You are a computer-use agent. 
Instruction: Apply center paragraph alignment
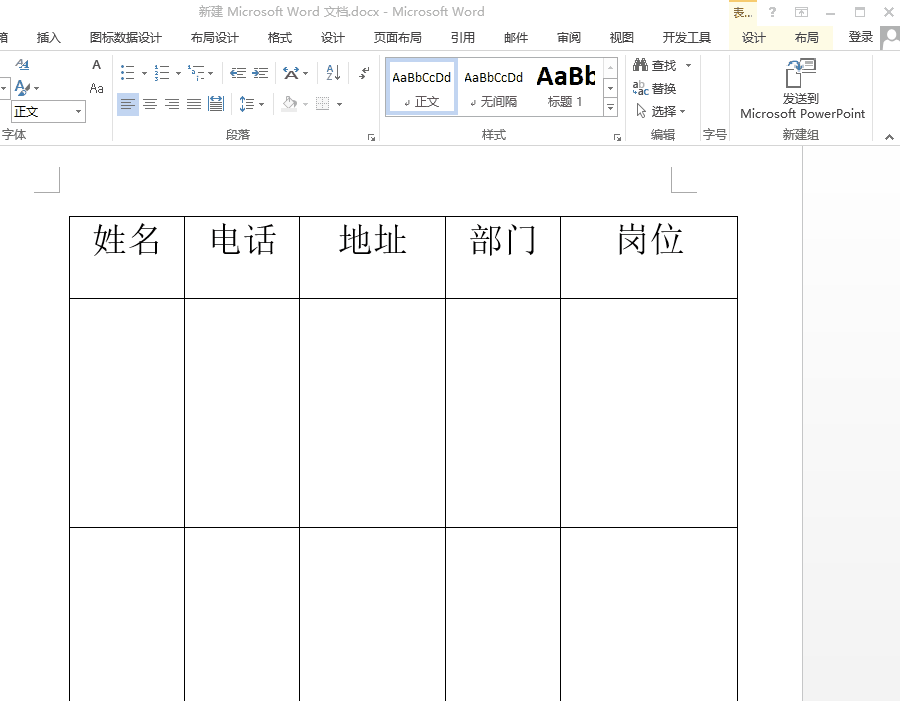click(x=149, y=104)
